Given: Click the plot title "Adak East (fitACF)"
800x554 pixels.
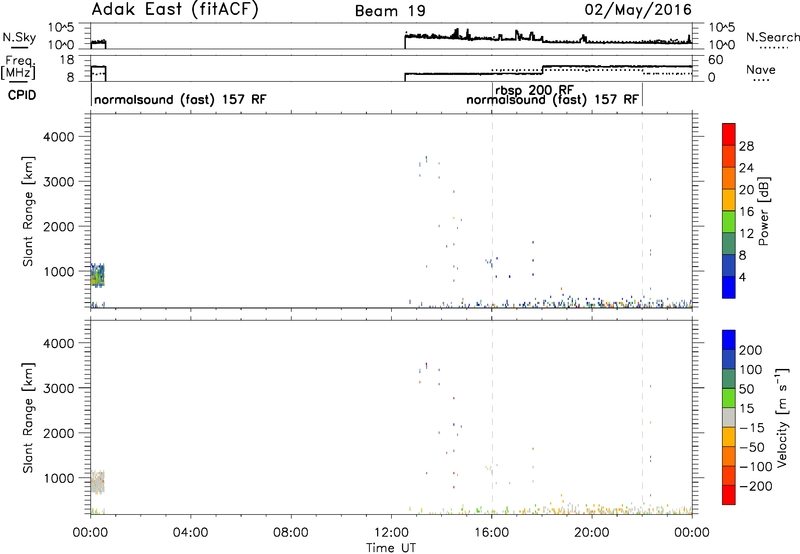Looking at the screenshot, I should (175, 10).
